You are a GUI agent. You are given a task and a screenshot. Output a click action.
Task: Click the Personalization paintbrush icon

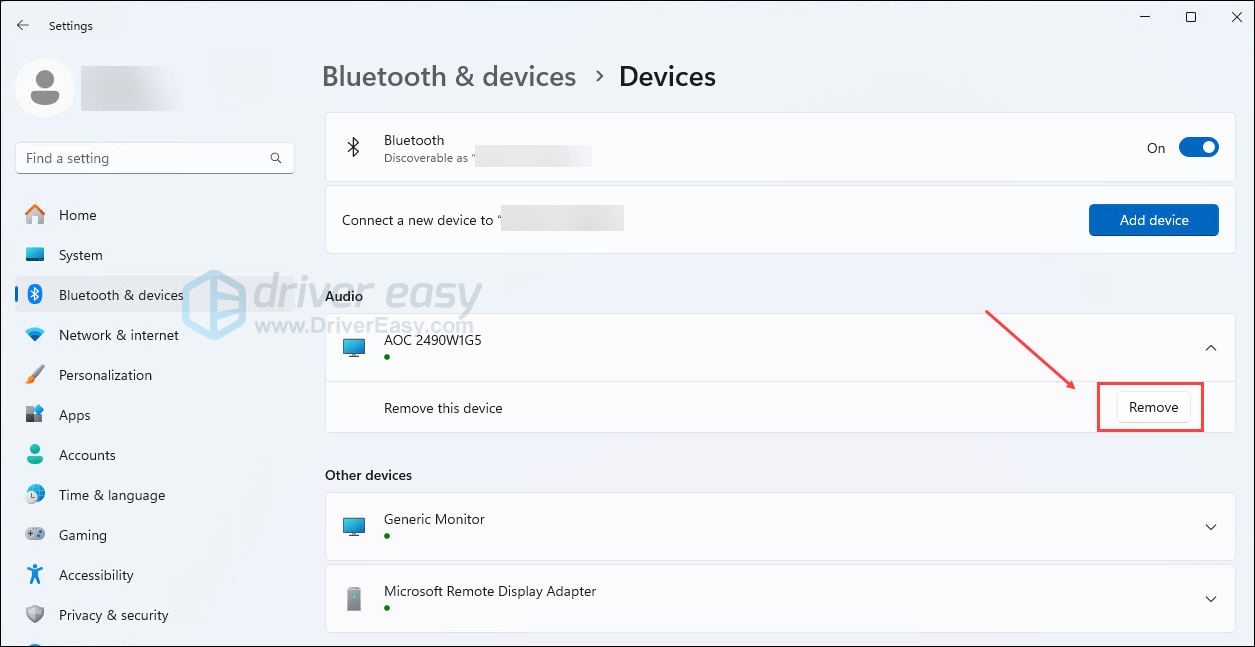click(x=35, y=375)
